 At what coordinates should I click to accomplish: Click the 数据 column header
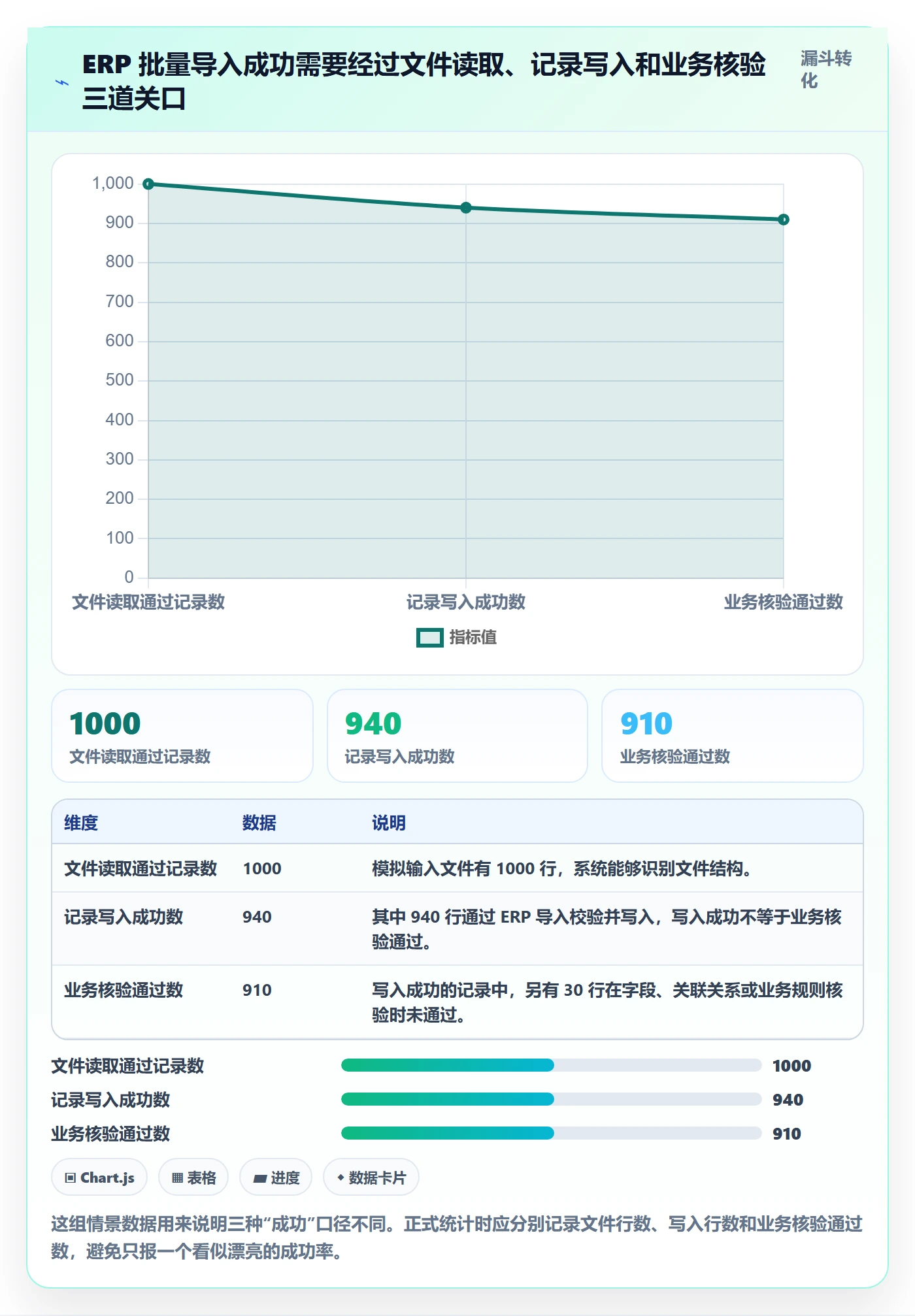[x=259, y=823]
